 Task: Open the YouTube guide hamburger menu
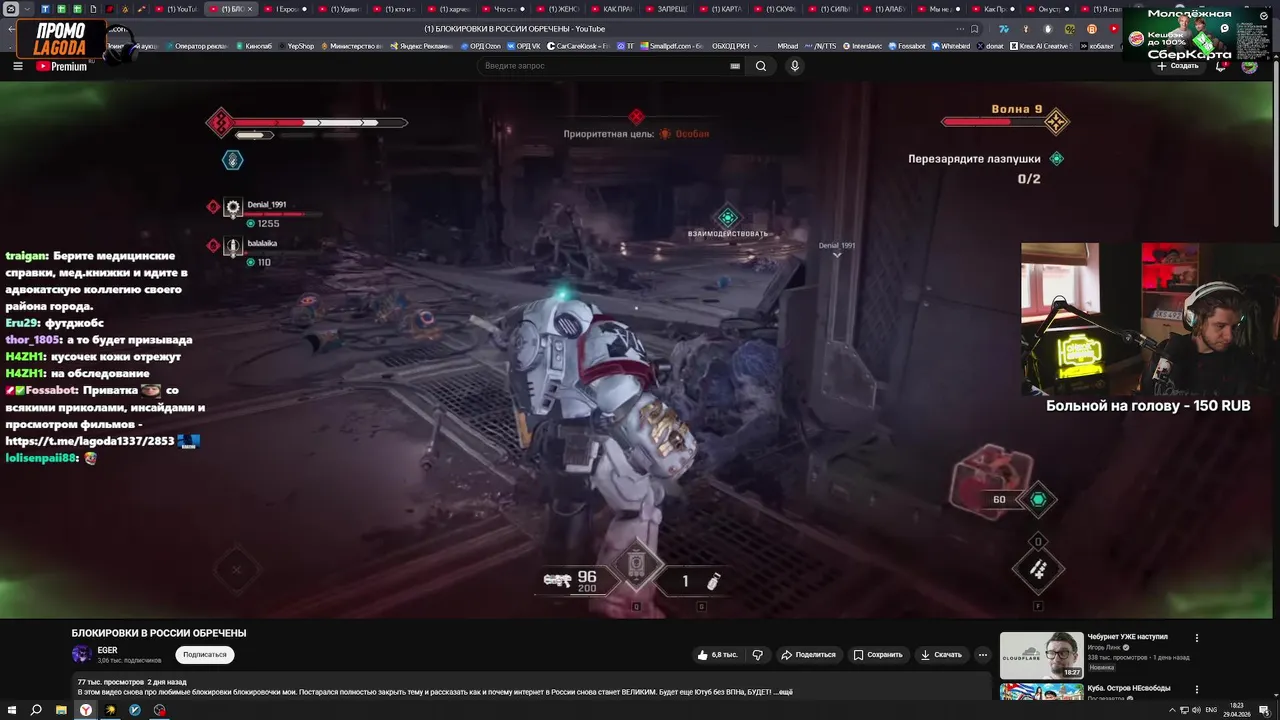18,66
